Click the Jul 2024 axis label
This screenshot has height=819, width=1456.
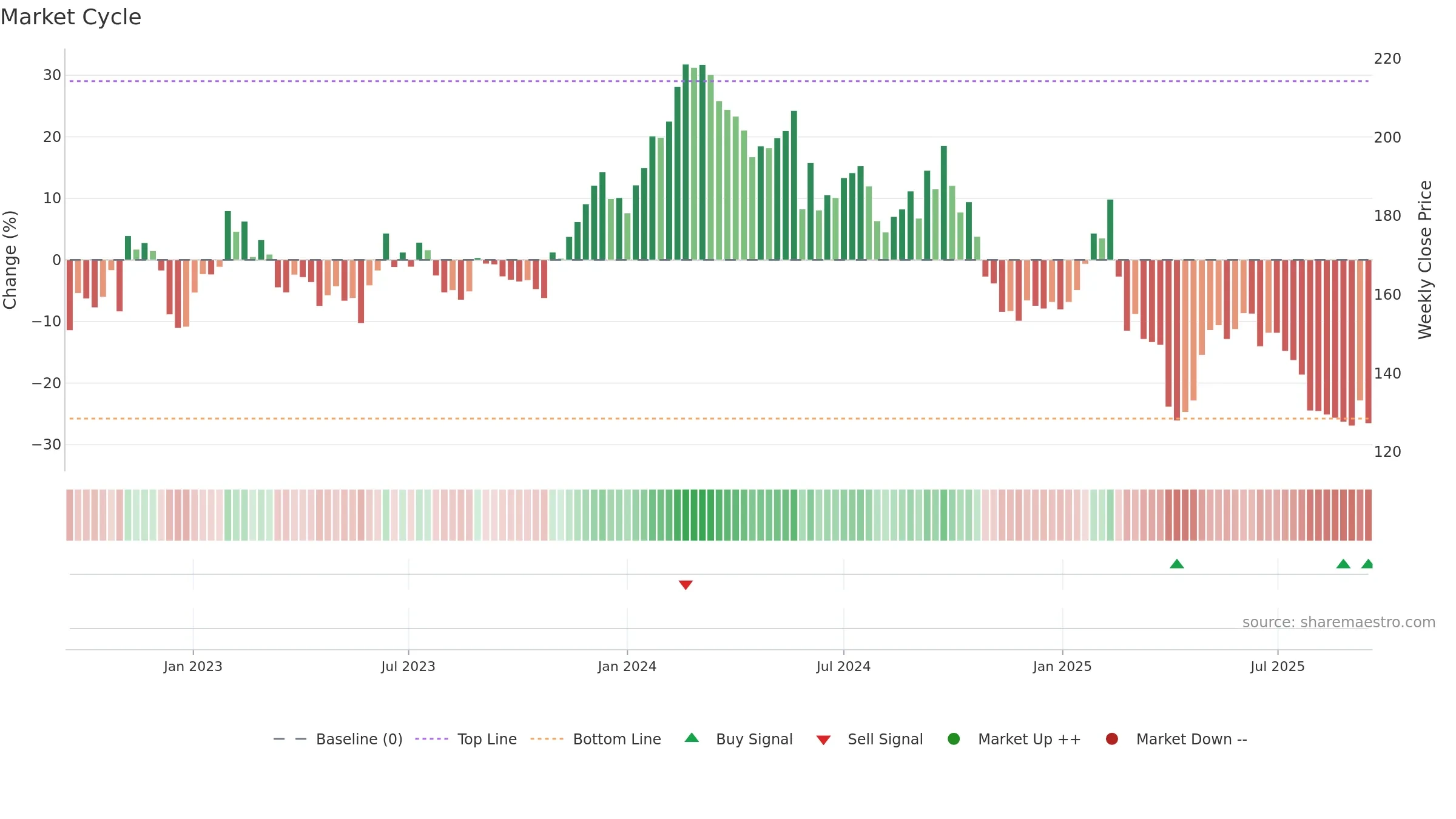coord(843,666)
